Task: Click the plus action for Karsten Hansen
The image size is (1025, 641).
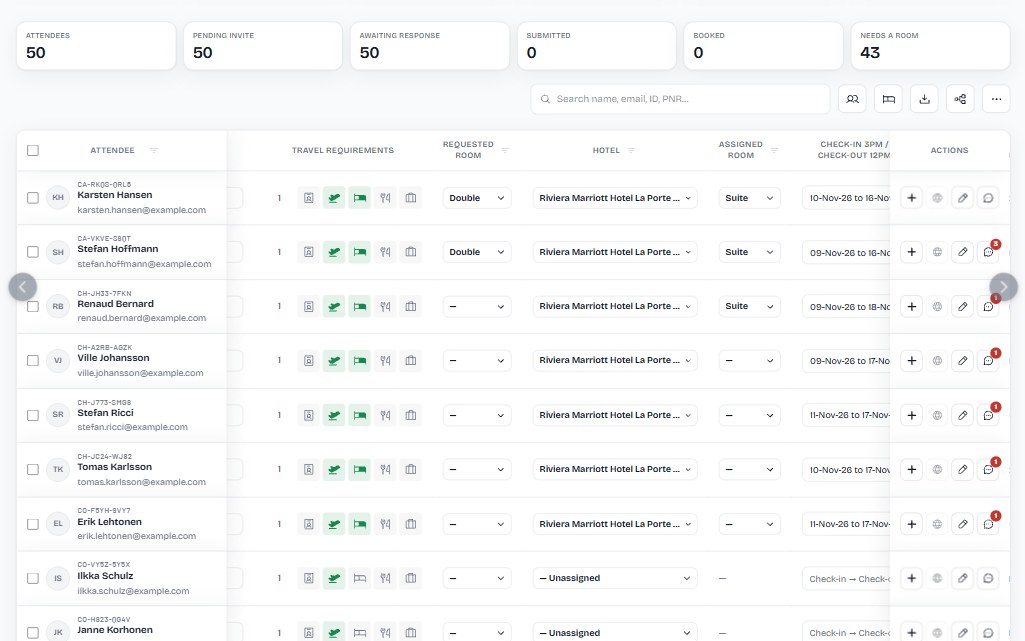Action: tap(911, 198)
